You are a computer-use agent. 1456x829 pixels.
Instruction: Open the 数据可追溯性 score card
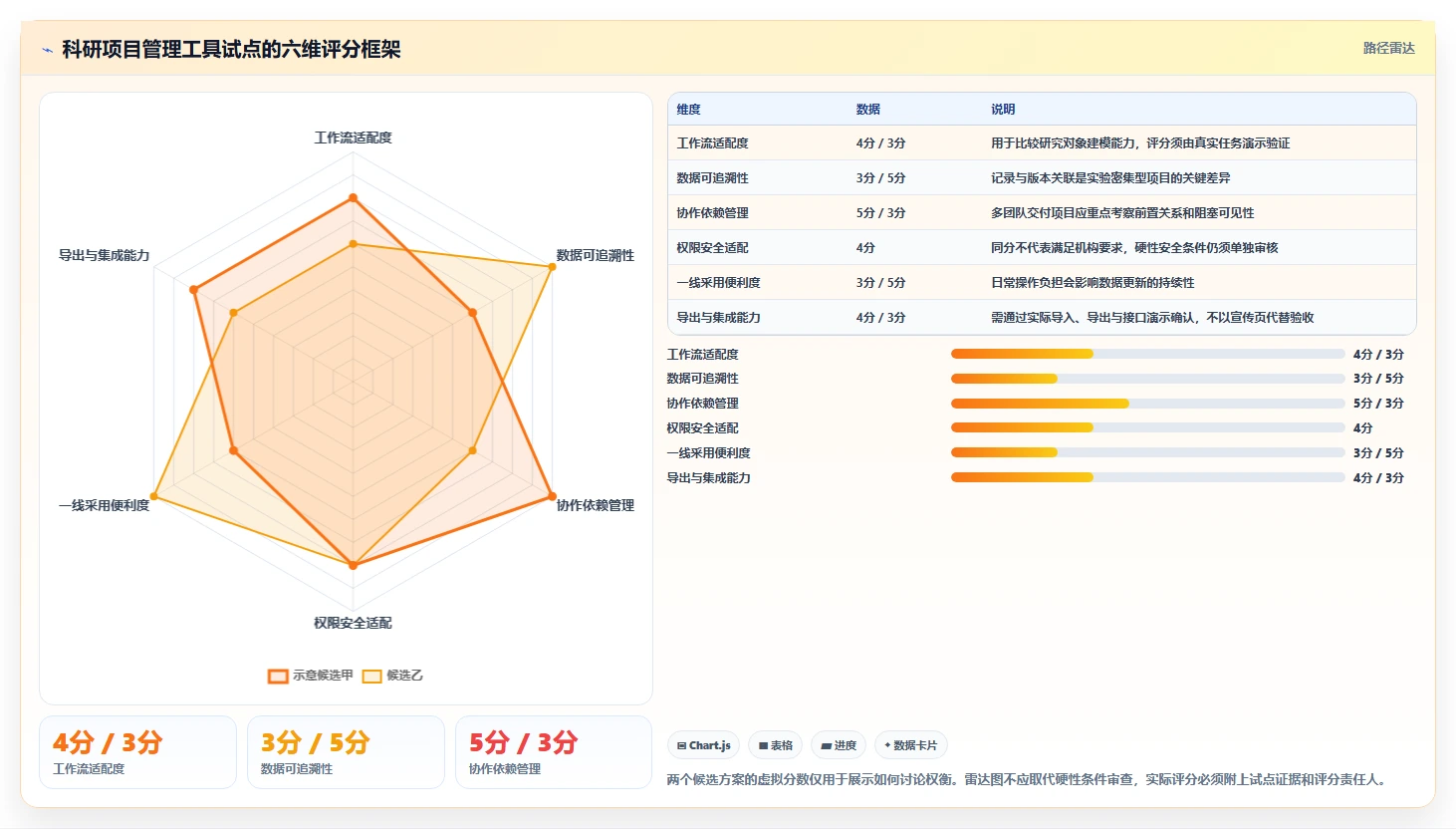click(346, 752)
